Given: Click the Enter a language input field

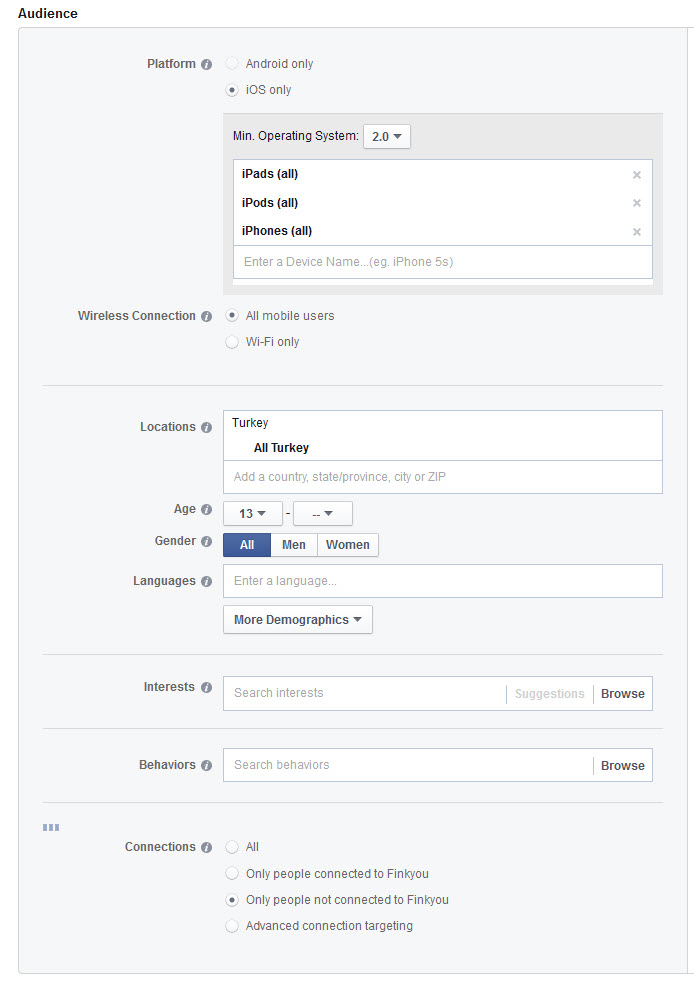Looking at the screenshot, I should pos(442,581).
